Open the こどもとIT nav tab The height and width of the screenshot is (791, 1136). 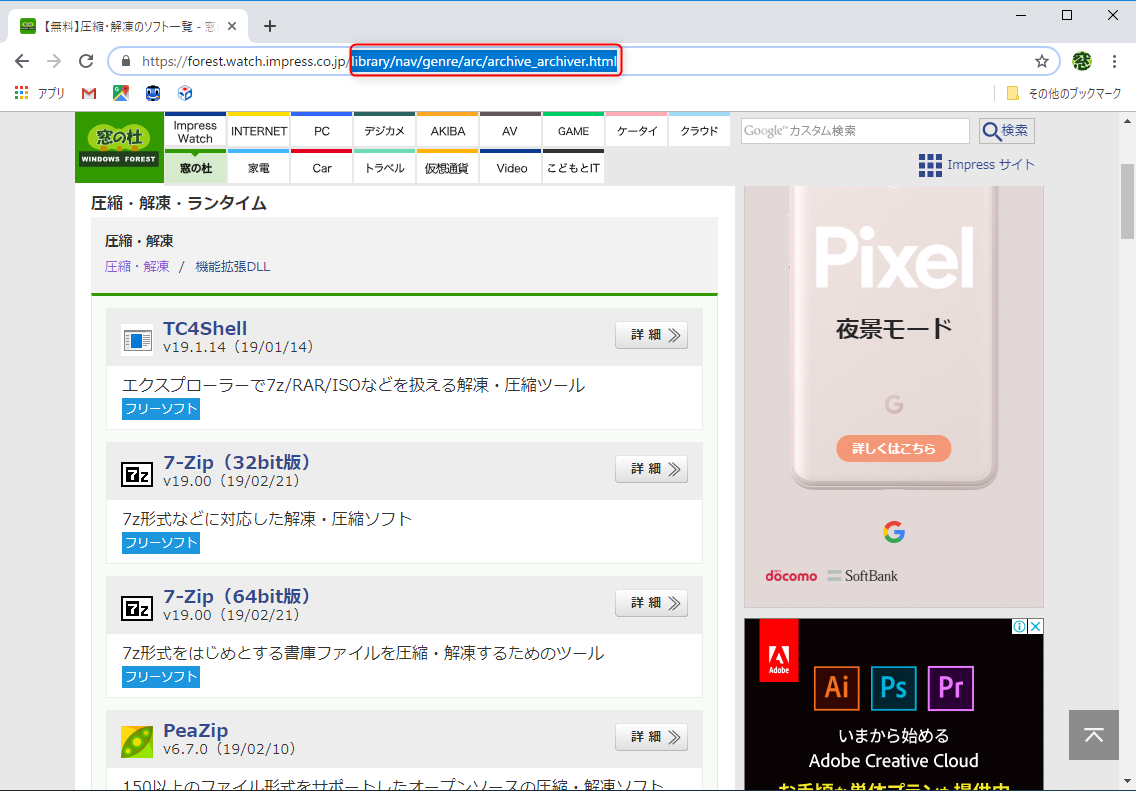tap(573, 167)
